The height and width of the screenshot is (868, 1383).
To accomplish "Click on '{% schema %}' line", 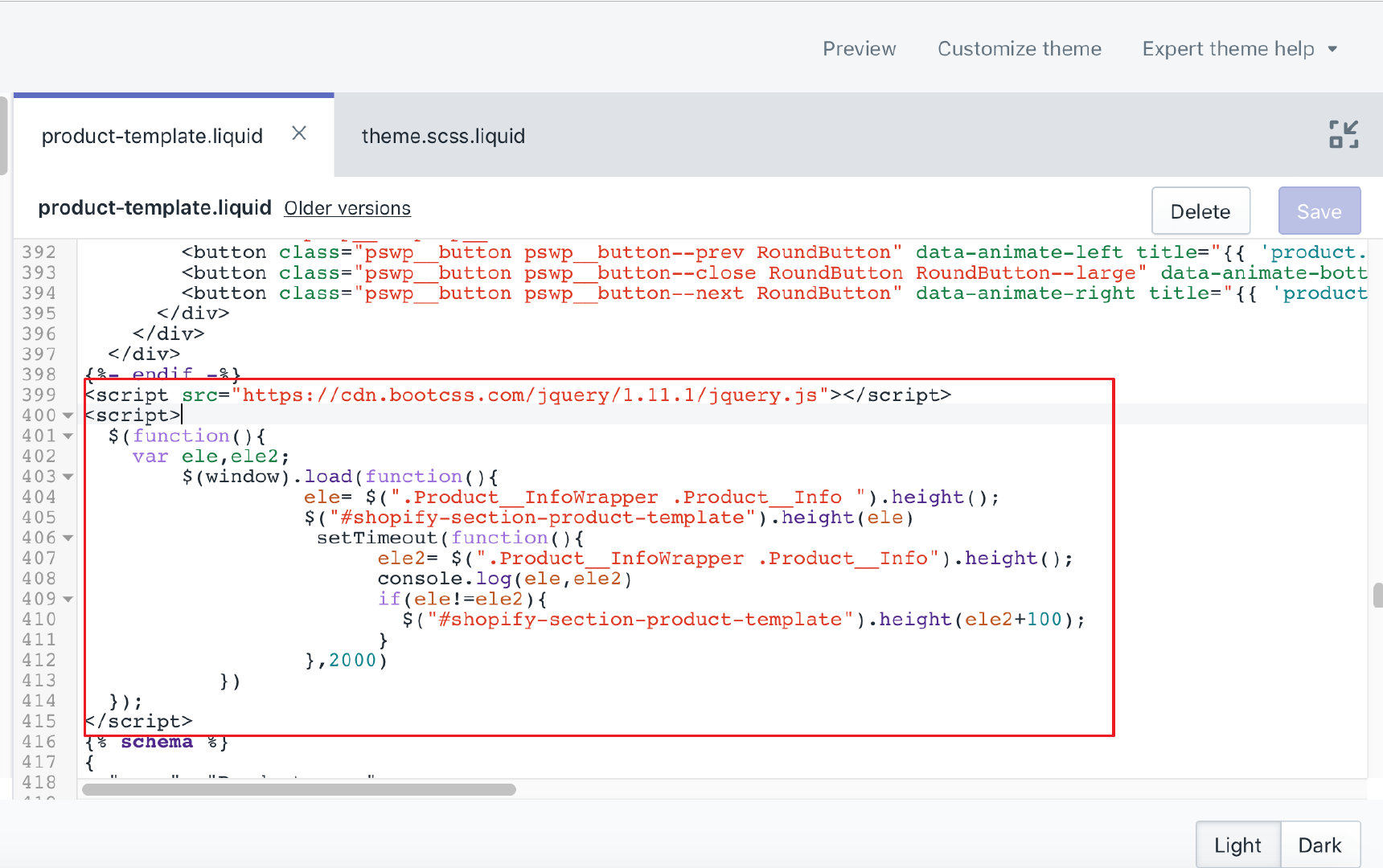I will pos(157,742).
